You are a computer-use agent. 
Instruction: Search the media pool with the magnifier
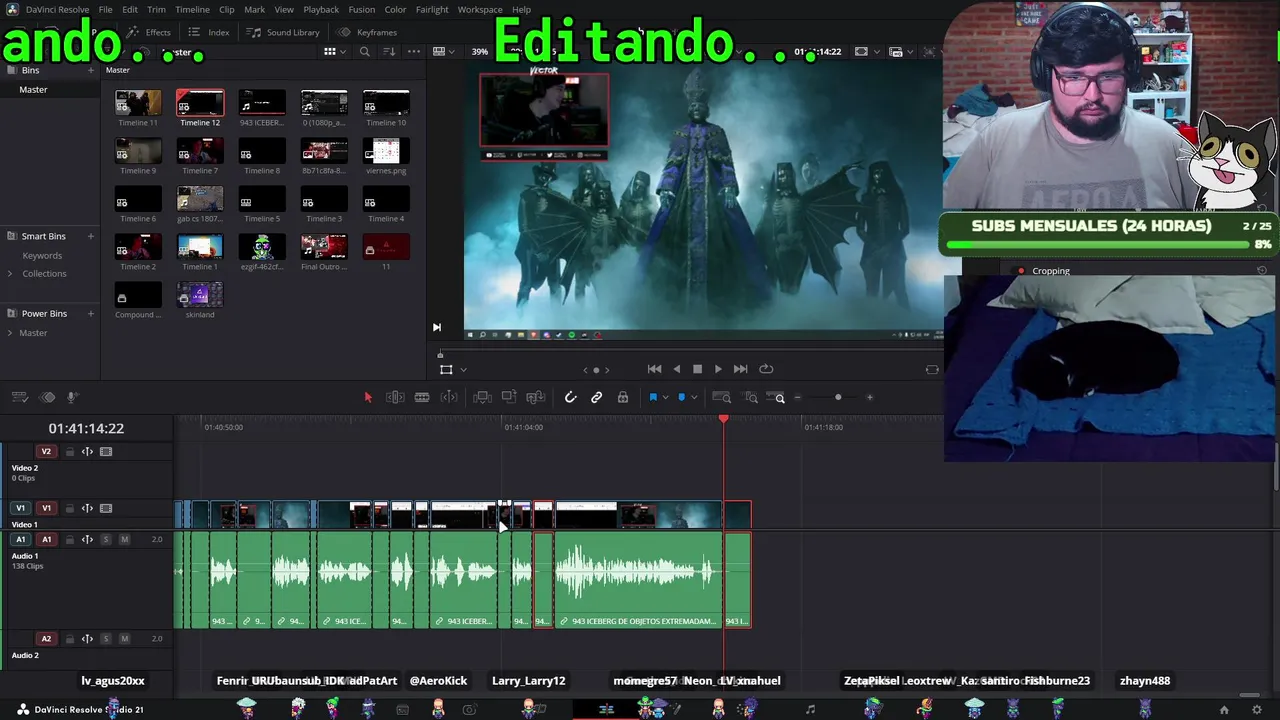click(365, 52)
